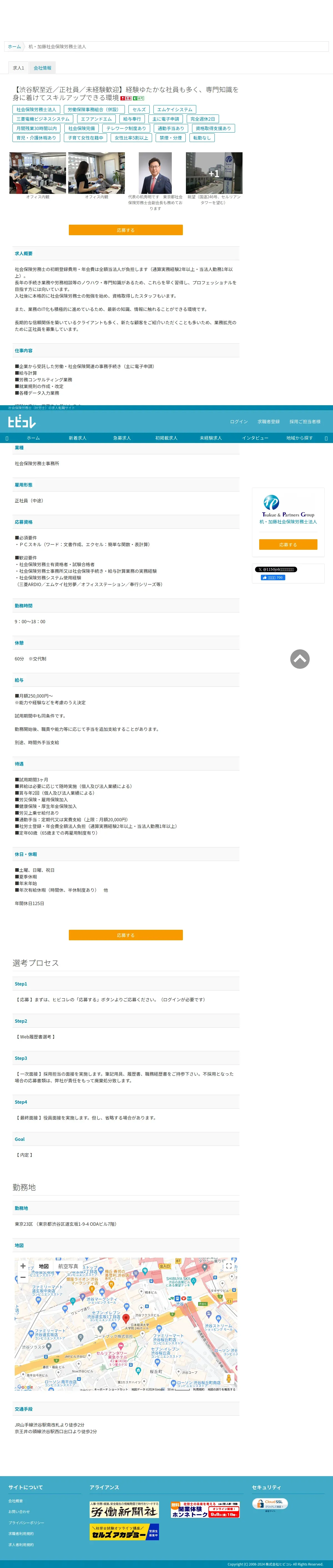333x1568 pixels.
Task: Click the Google logo on the map
Action: (25, 1387)
